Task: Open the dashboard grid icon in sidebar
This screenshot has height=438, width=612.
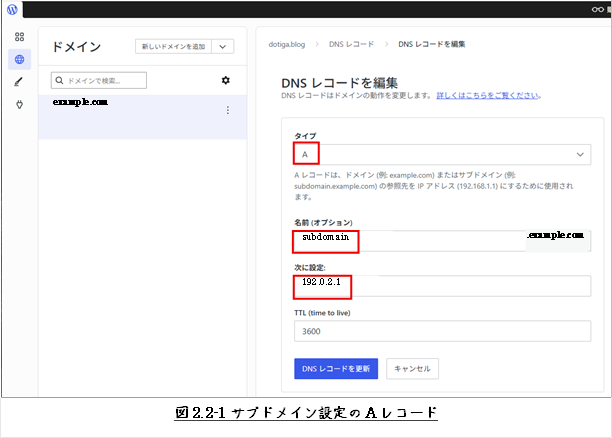Action: 19,37
